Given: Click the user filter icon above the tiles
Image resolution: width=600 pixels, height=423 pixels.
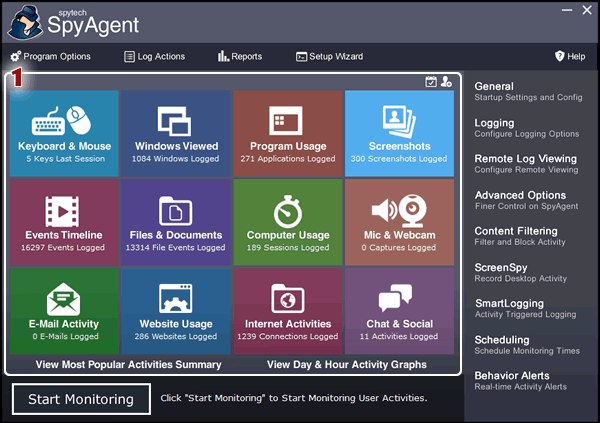Looking at the screenshot, I should (x=446, y=82).
